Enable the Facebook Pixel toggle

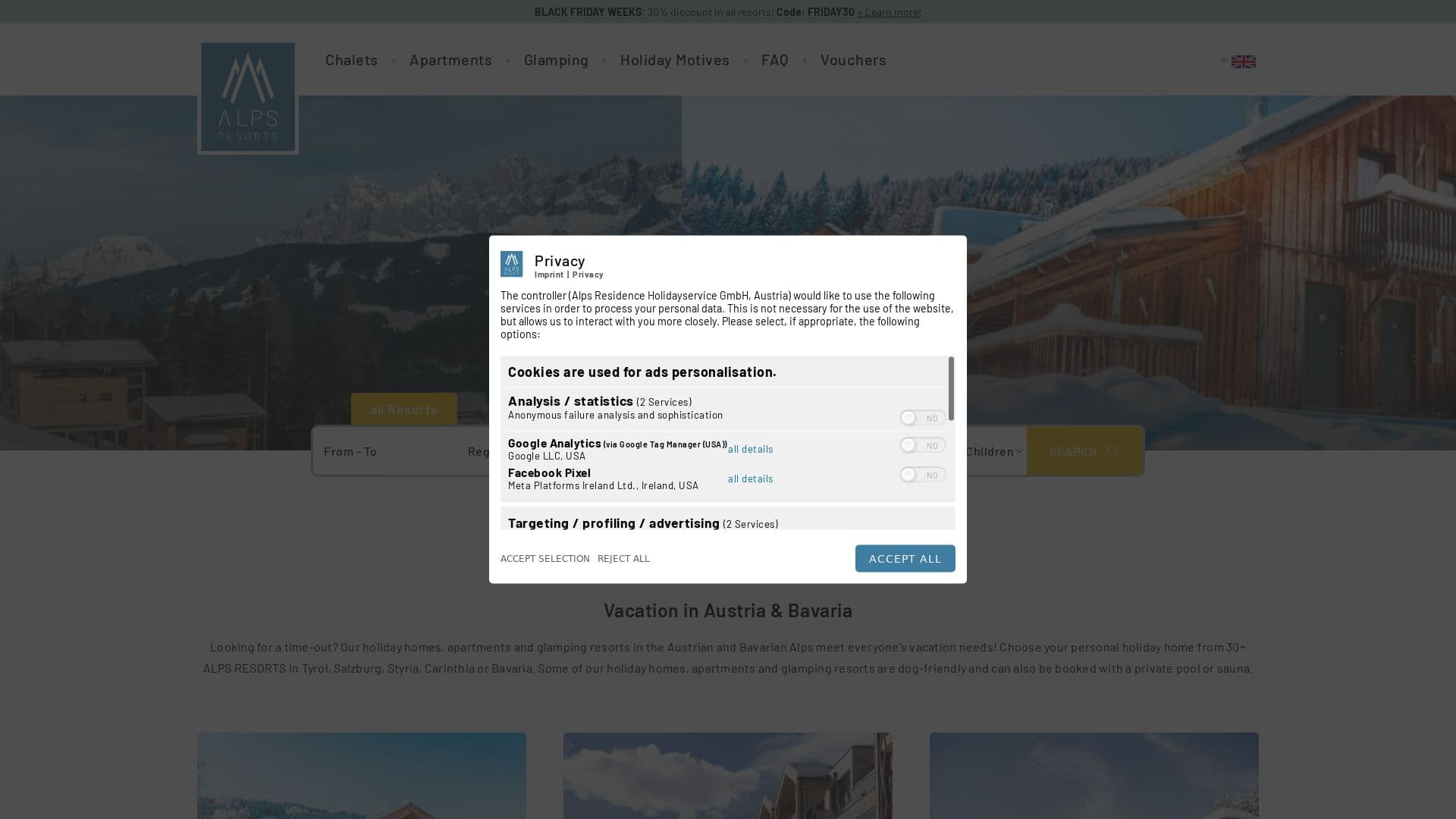921,475
